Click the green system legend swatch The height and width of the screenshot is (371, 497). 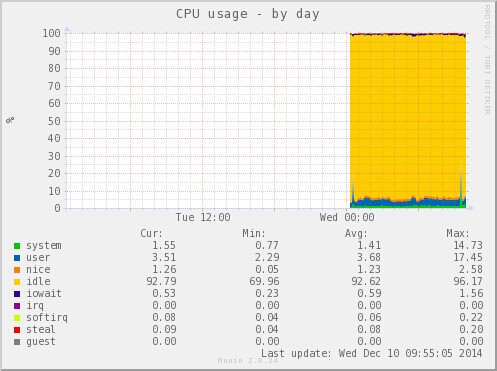pyautogui.click(x=17, y=246)
